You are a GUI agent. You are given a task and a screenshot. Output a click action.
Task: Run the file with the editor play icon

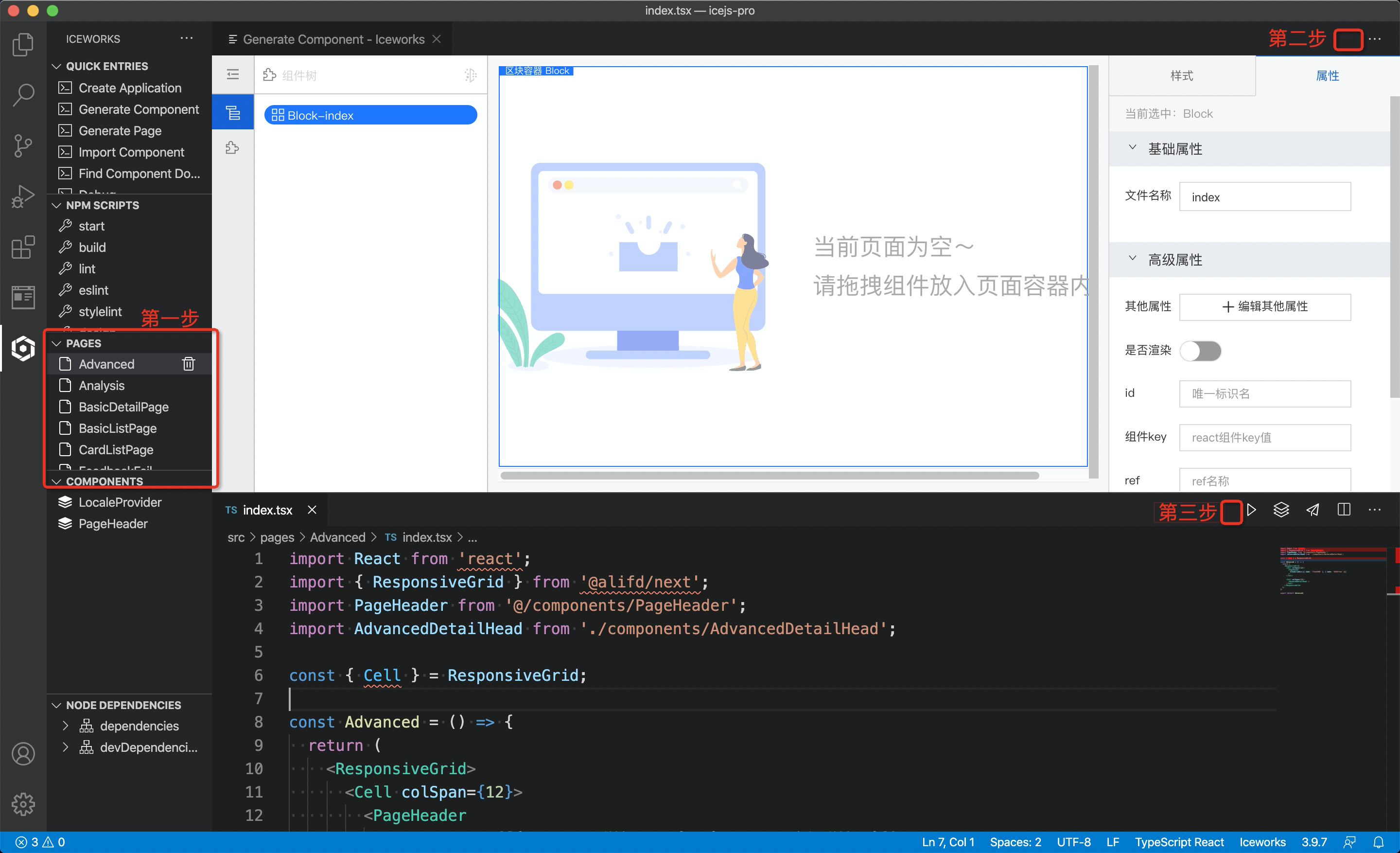point(1252,510)
